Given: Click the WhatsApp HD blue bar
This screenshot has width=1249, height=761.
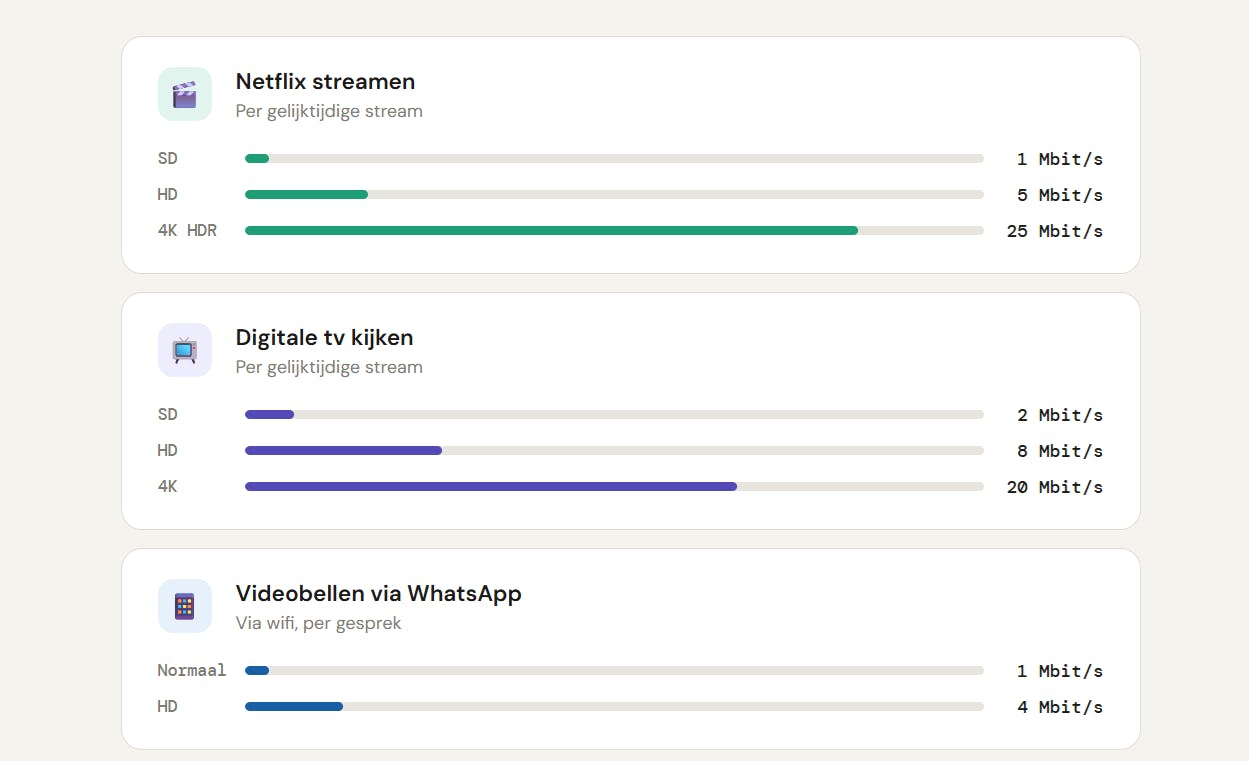Looking at the screenshot, I should point(294,707).
